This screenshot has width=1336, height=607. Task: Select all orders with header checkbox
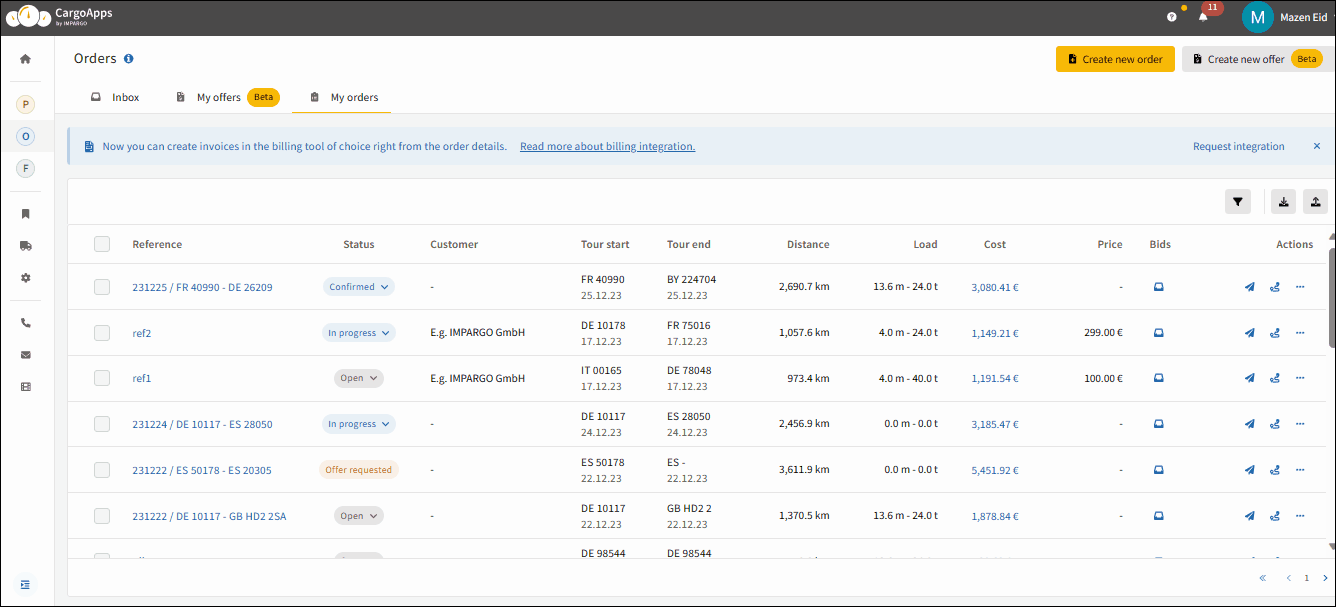[x=102, y=244]
